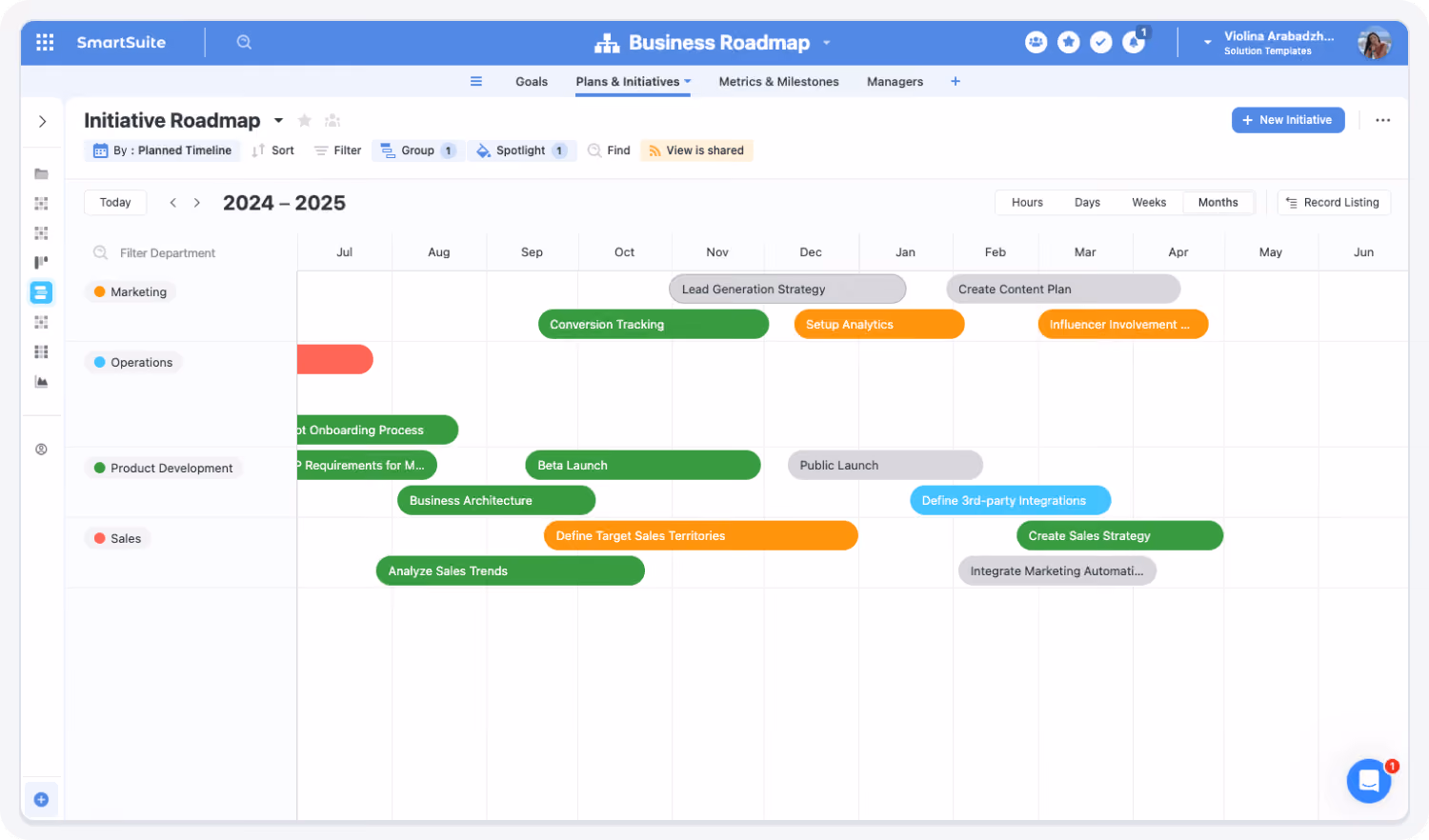
Task: Add a new table with plus icon
Action: (x=956, y=81)
